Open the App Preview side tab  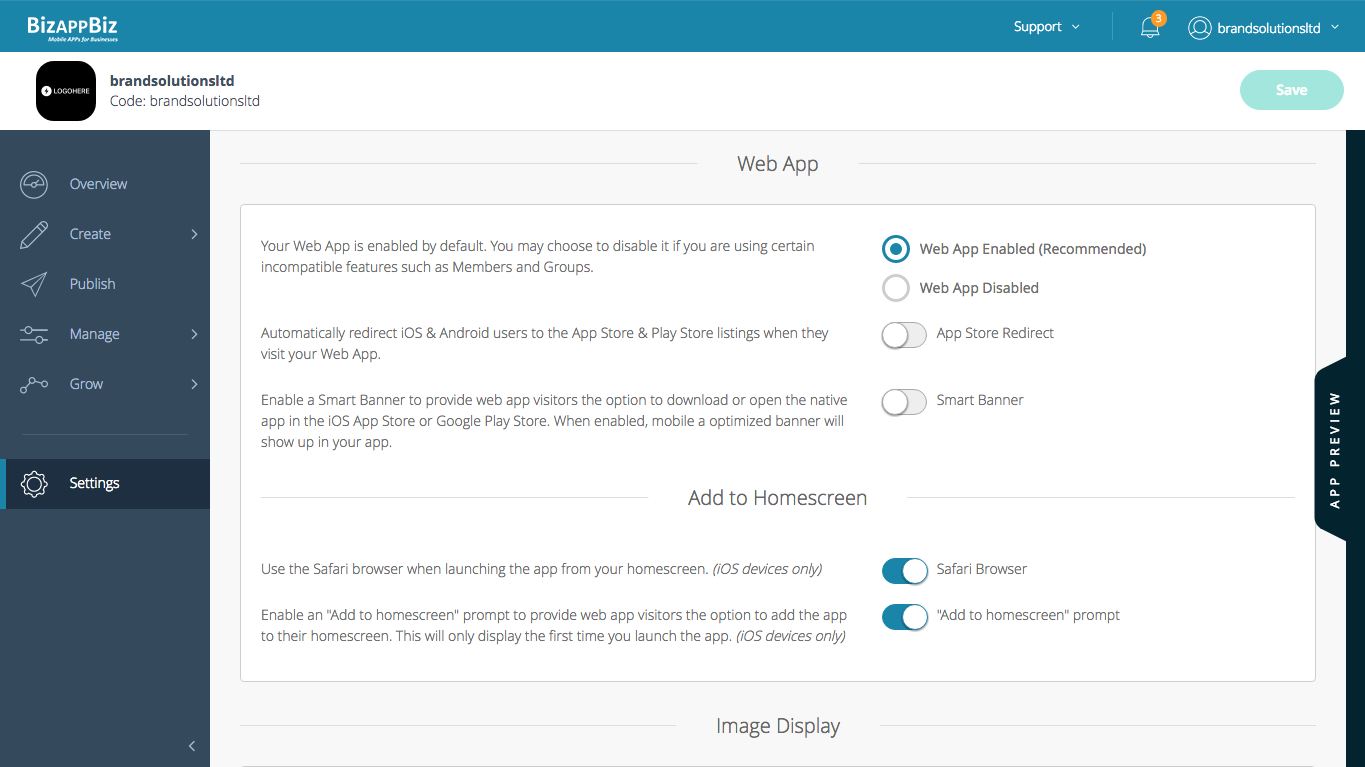1336,449
